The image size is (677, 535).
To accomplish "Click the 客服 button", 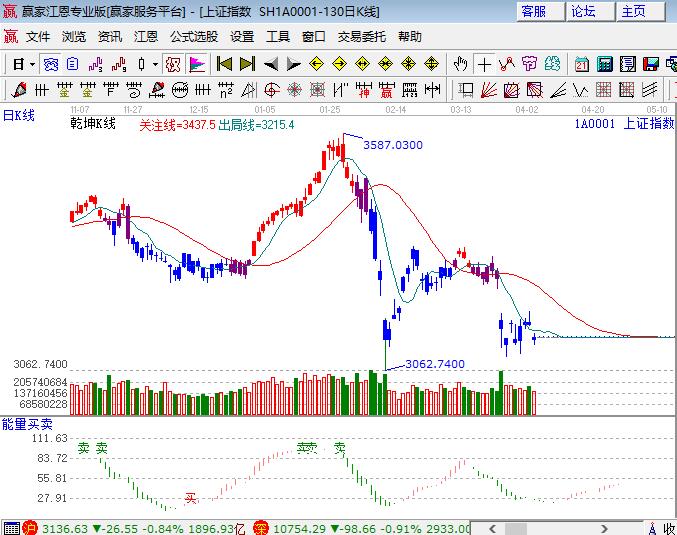I will click(x=534, y=11).
